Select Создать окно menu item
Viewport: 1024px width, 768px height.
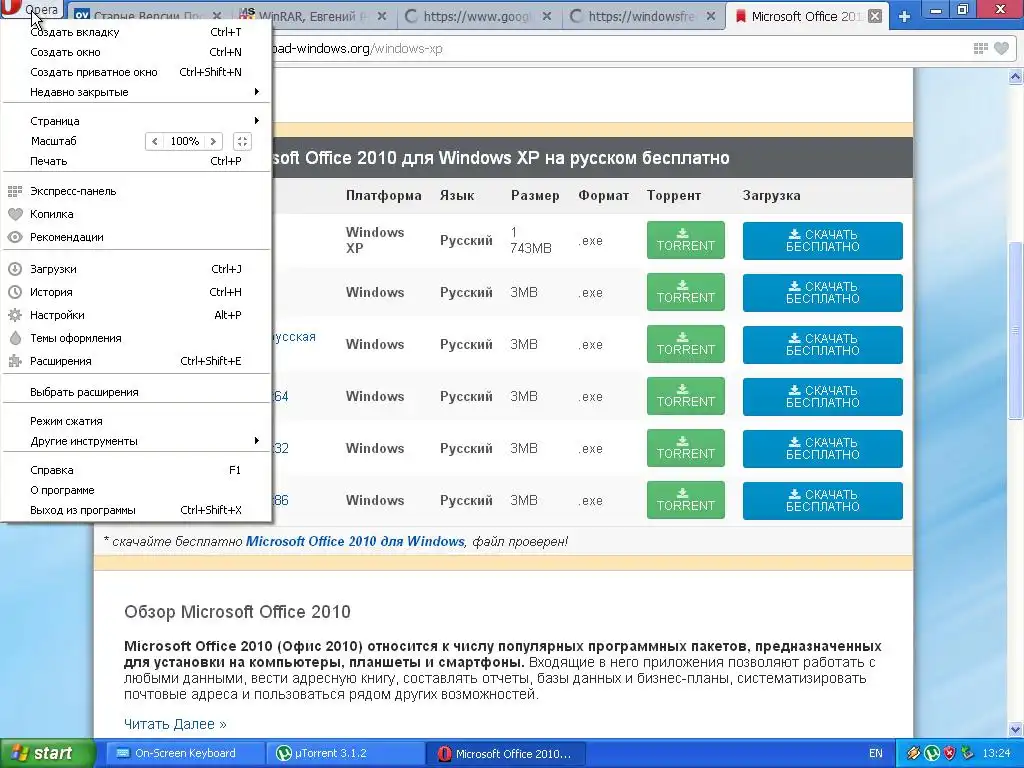(x=136, y=52)
